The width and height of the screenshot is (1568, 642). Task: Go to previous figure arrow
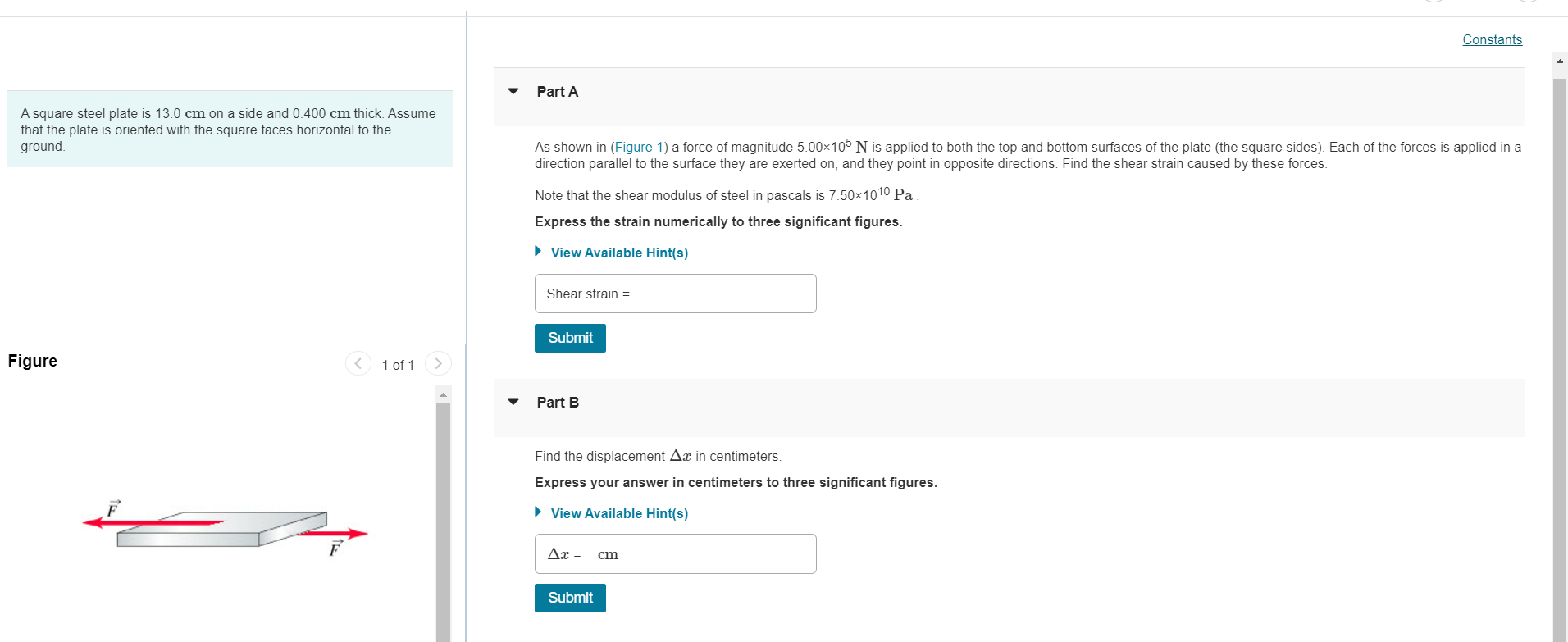click(x=358, y=363)
